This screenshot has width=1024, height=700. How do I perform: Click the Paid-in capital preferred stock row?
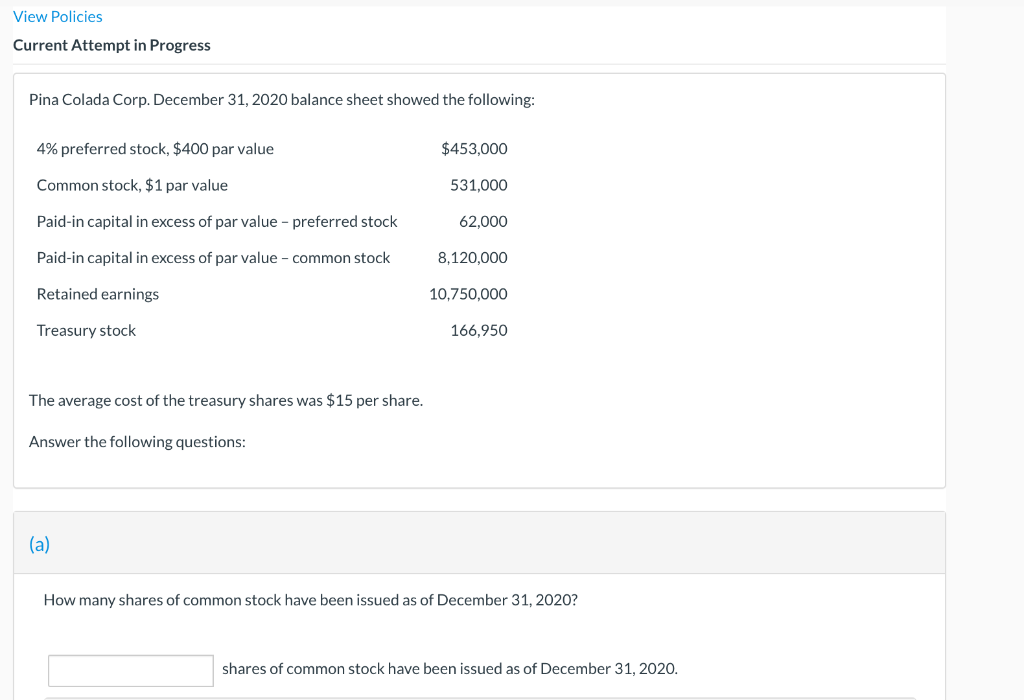[216, 221]
